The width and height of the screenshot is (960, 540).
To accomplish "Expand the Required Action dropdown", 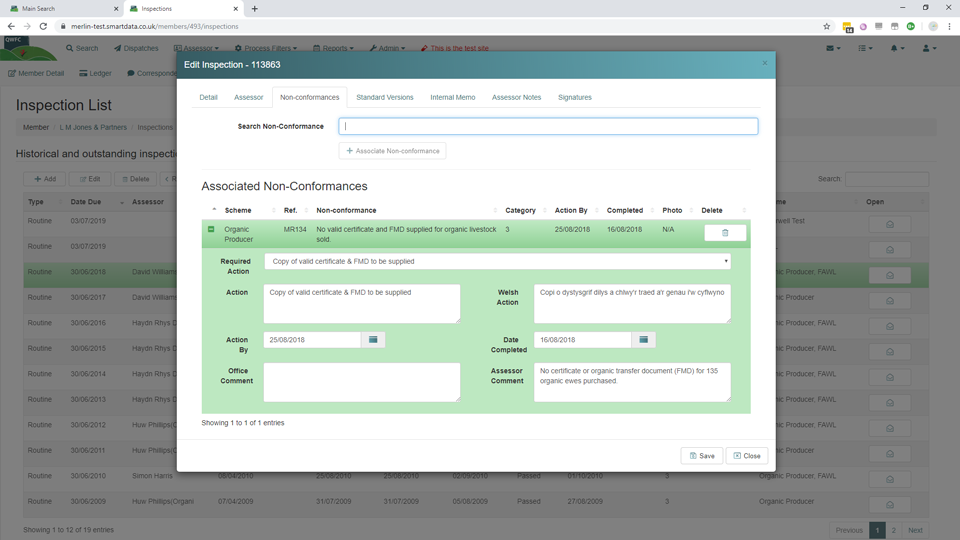I will click(x=497, y=261).
